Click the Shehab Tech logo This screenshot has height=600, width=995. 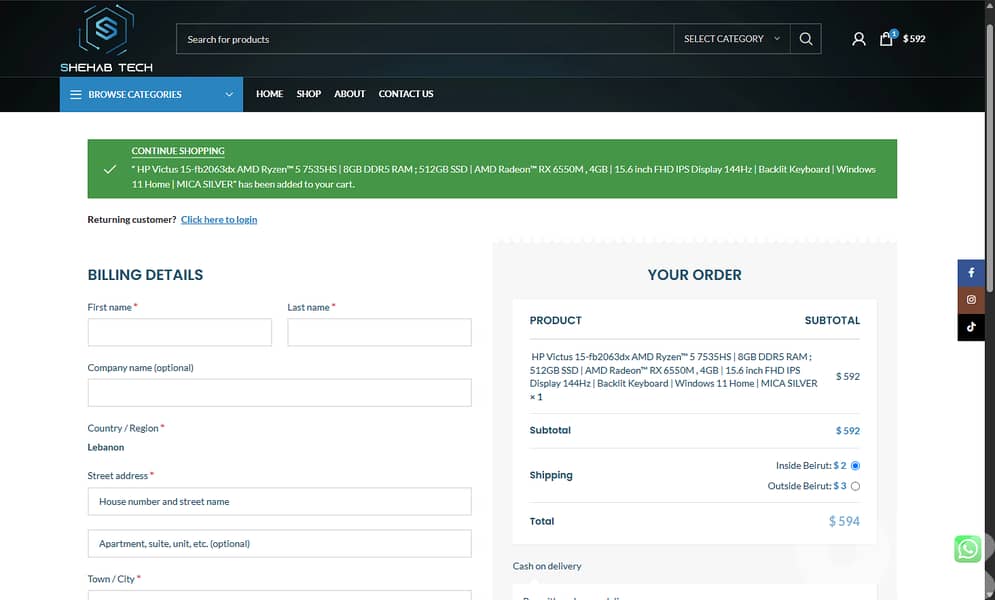pyautogui.click(x=106, y=39)
